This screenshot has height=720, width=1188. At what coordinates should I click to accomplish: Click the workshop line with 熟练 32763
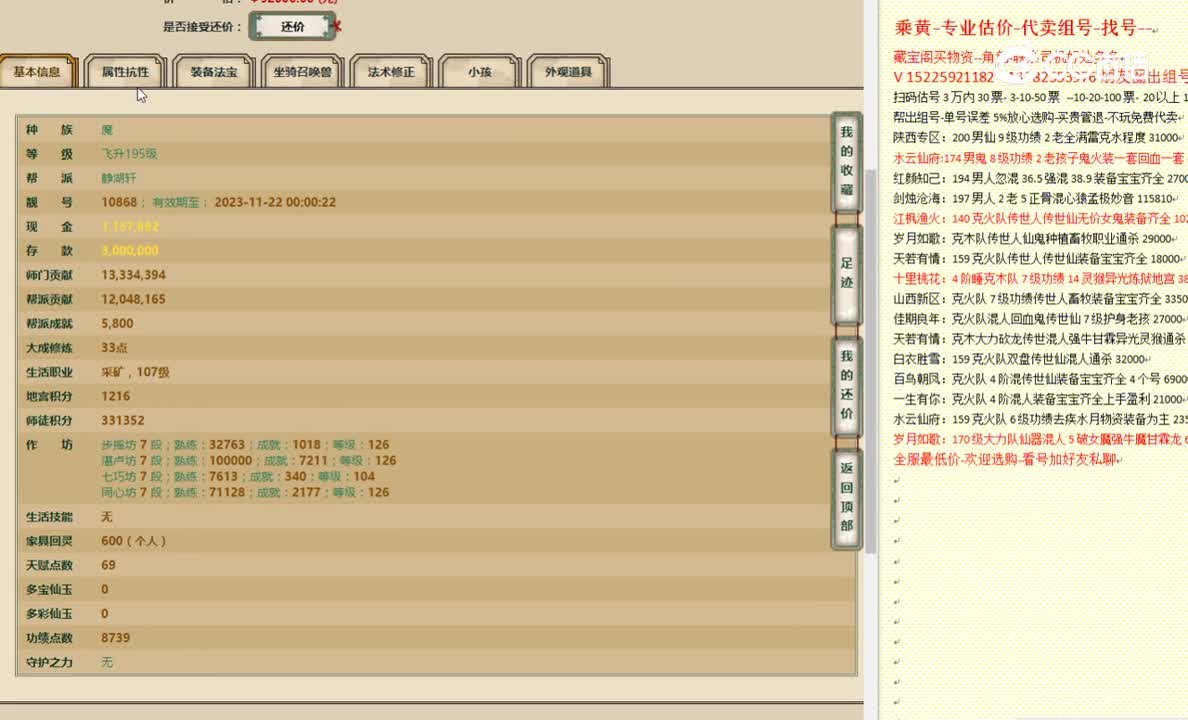pos(245,445)
